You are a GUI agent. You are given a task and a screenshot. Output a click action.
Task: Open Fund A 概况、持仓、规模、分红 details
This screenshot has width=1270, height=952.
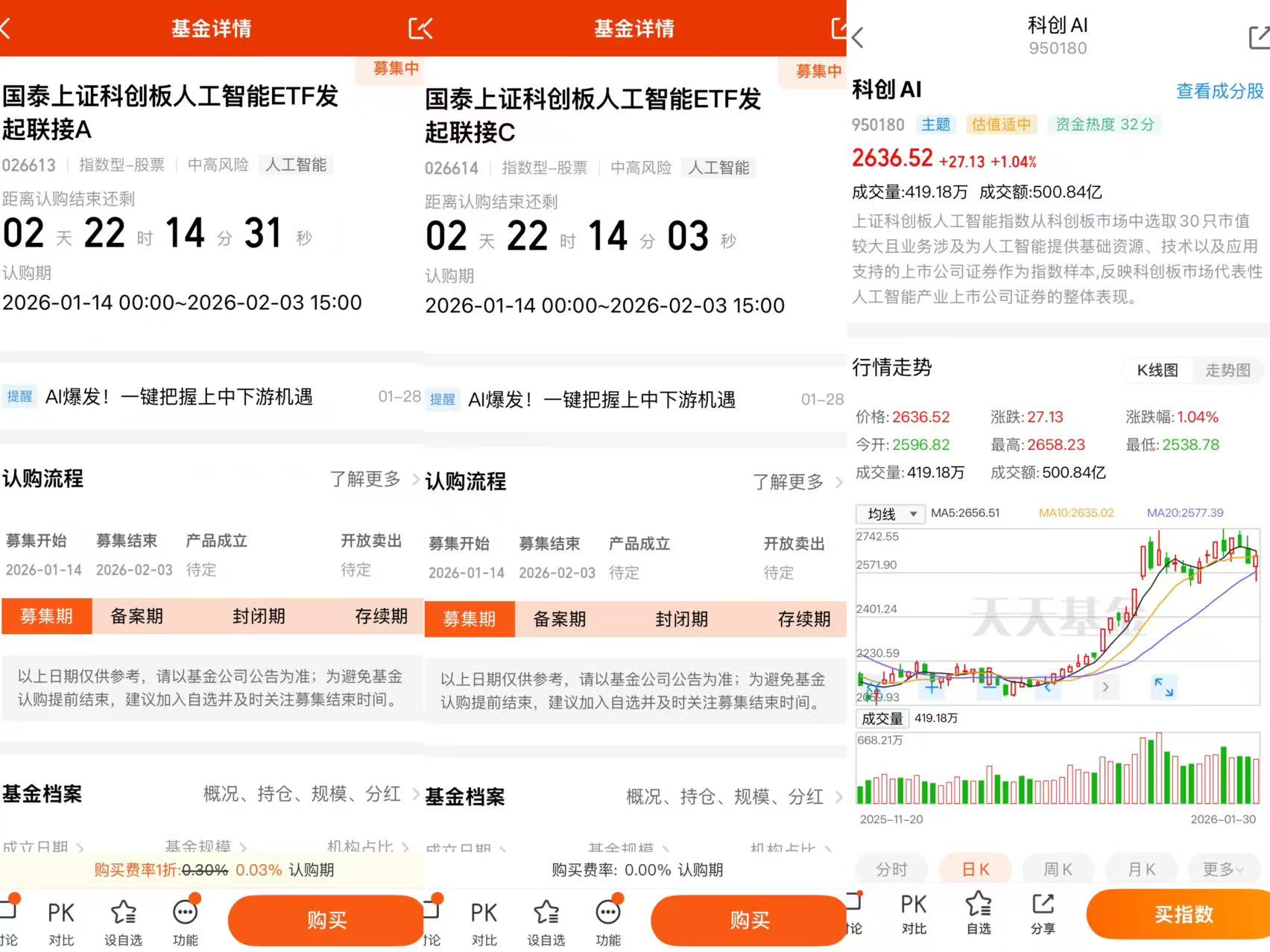(311, 794)
